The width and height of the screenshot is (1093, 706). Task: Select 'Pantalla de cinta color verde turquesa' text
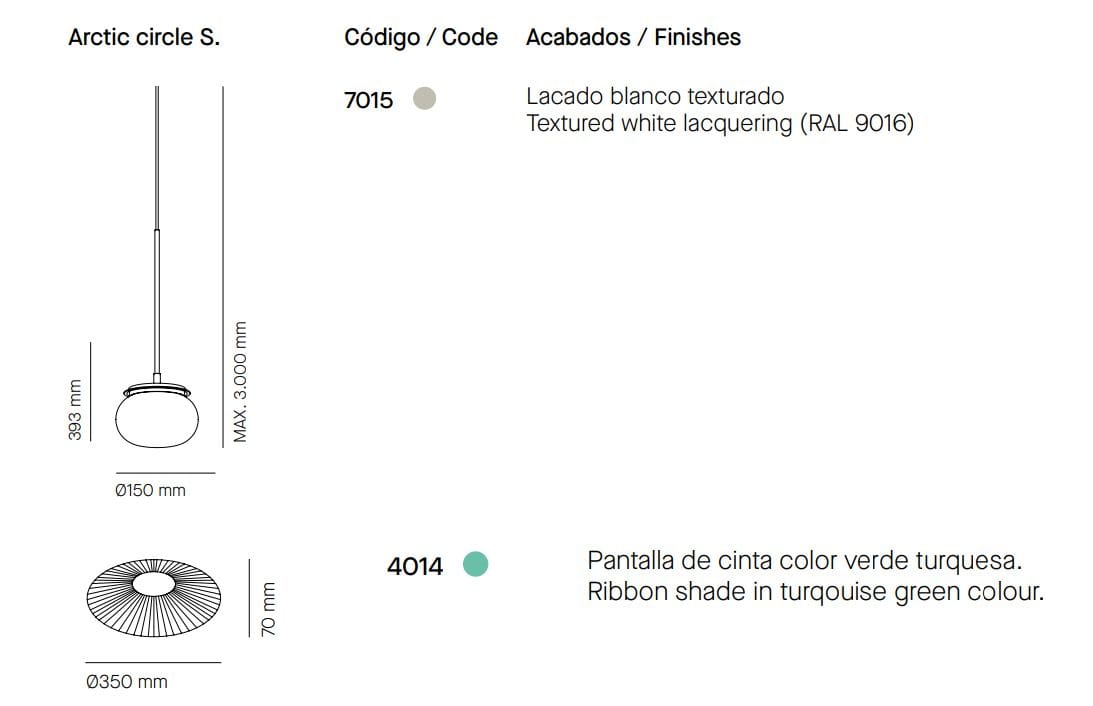(x=805, y=560)
